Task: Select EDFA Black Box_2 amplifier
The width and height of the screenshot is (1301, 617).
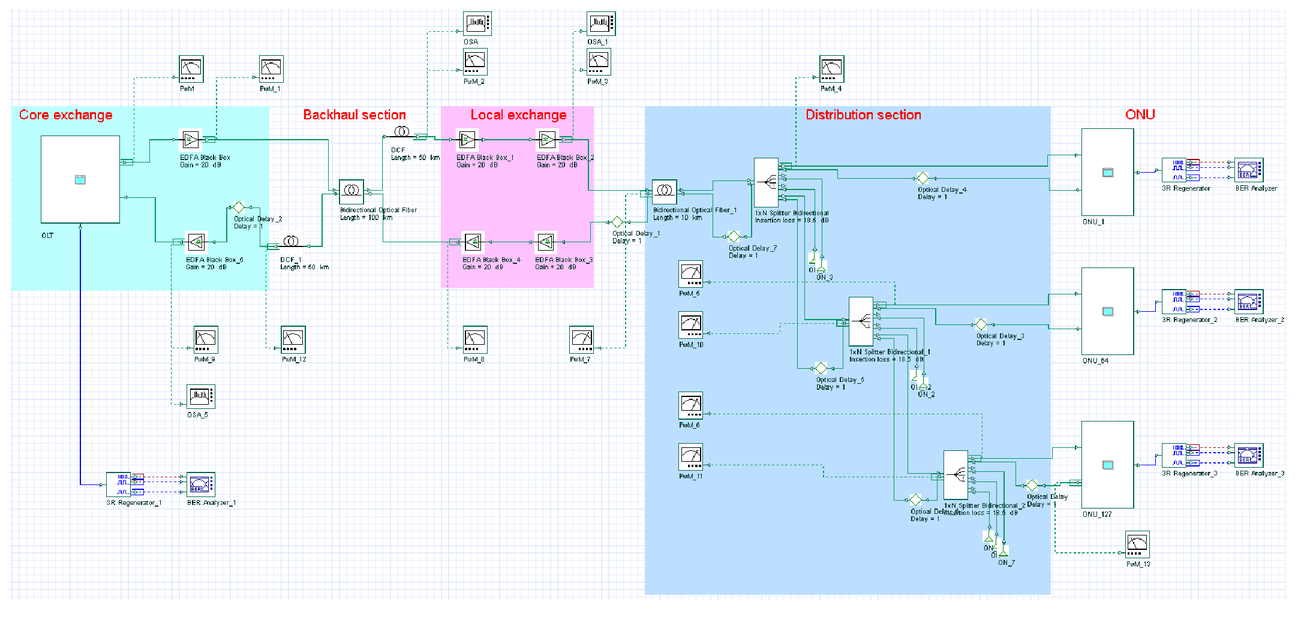Action: 549,139
